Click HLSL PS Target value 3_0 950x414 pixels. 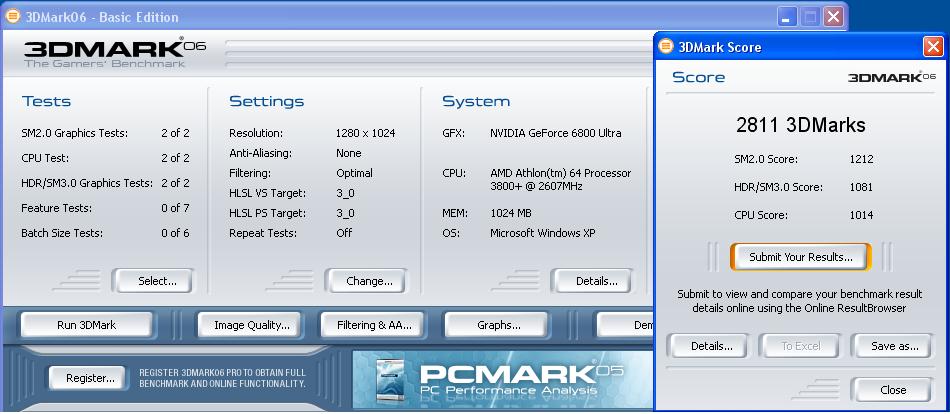(345, 213)
